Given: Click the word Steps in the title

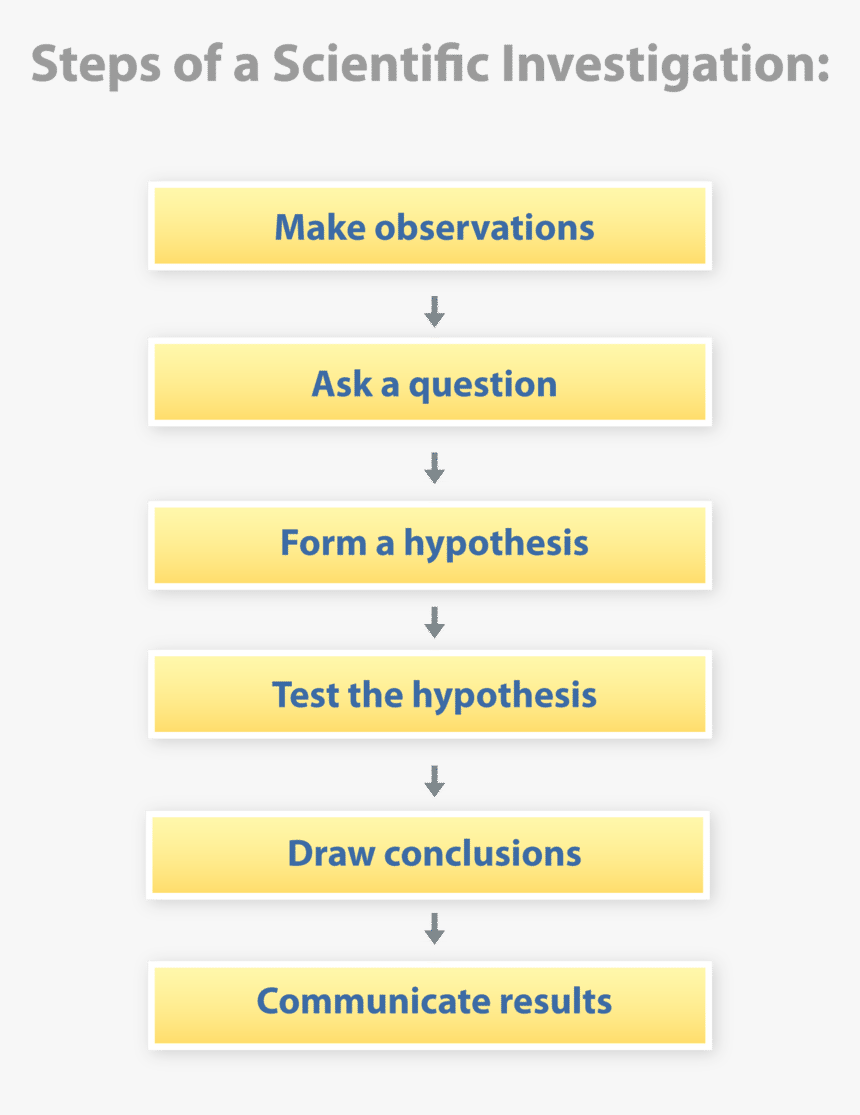Looking at the screenshot, I should pyautogui.click(x=96, y=66).
